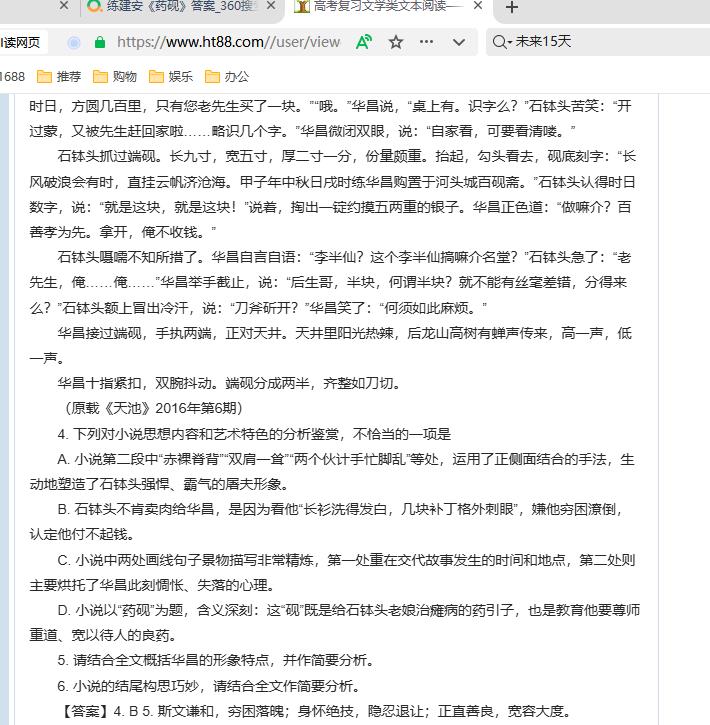Image resolution: width=710 pixels, height=725 pixels.
Task: Open the 办公 bookmarks folder
Action: 227,76
